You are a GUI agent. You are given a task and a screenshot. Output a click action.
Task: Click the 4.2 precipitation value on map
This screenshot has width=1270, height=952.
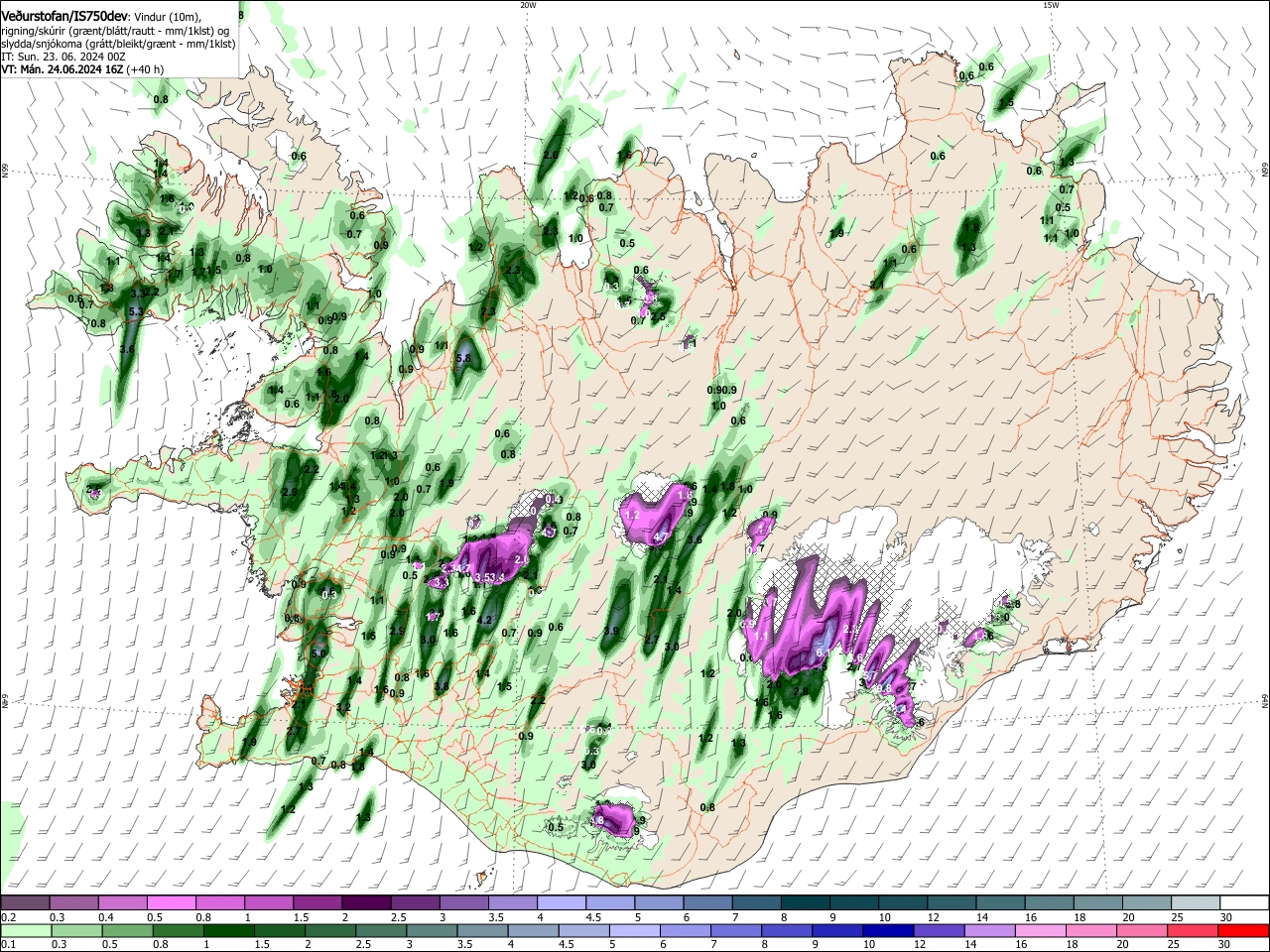coord(485,620)
